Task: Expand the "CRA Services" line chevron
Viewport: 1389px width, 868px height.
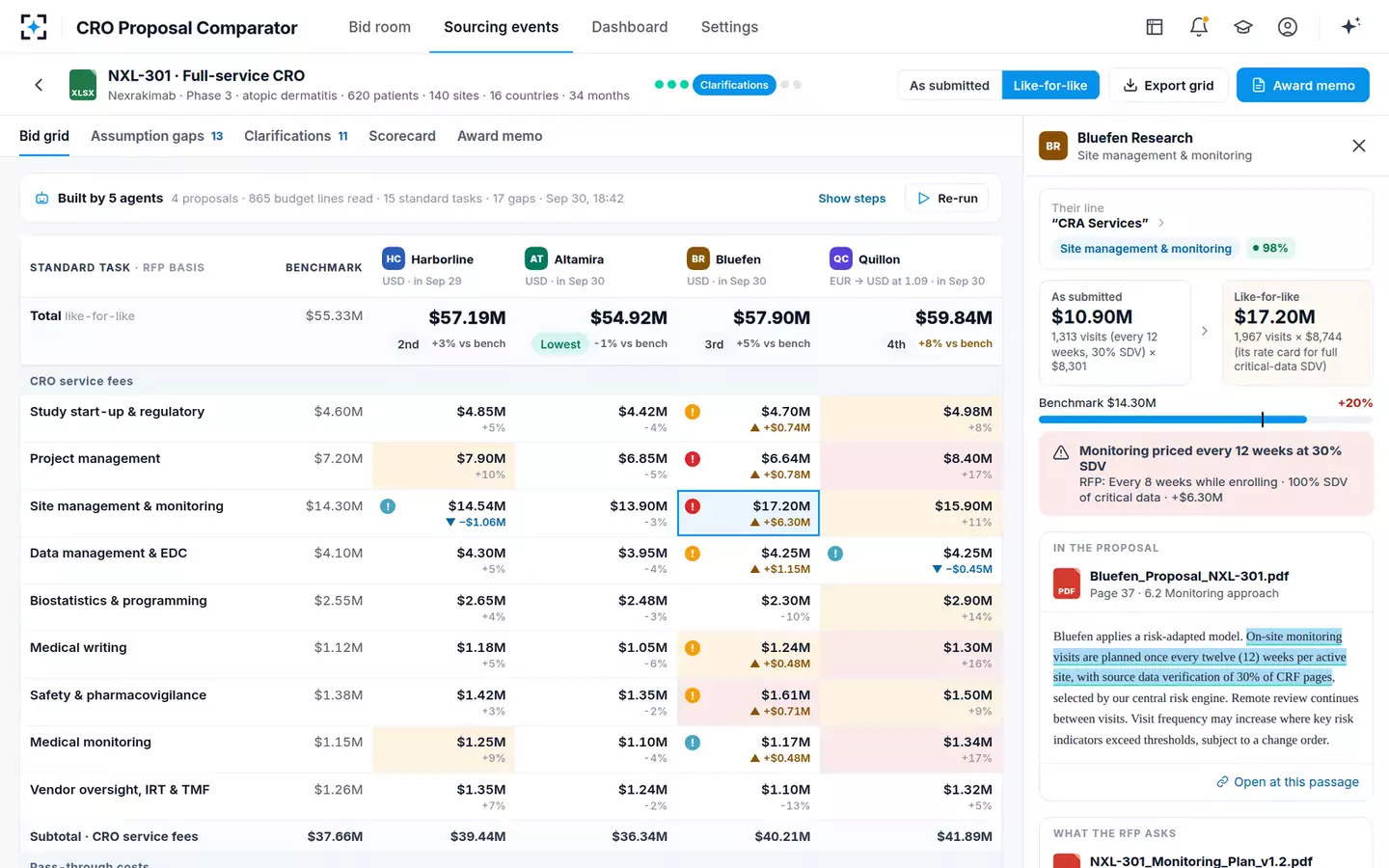Action: [1161, 223]
